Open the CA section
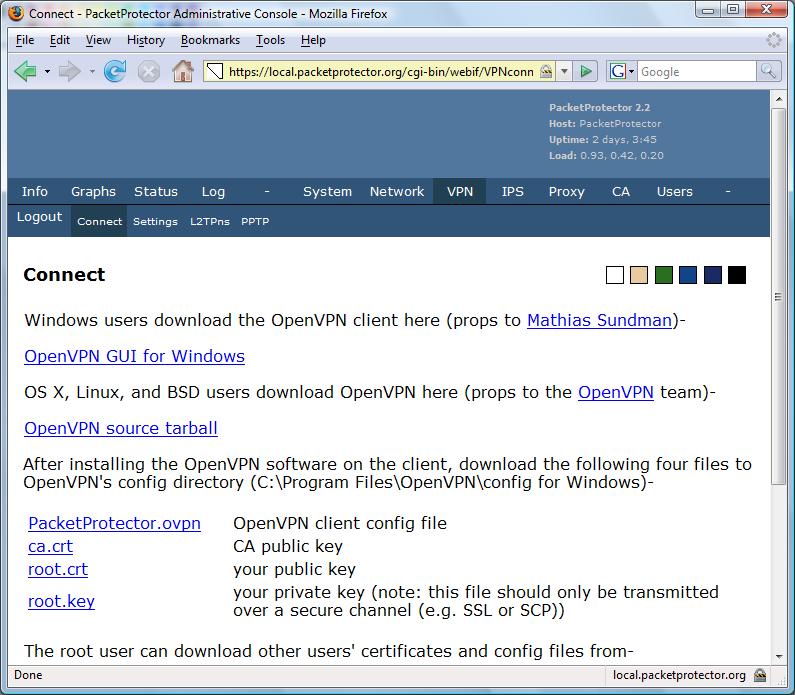Image resolution: width=795 pixels, height=695 pixels. (x=621, y=191)
